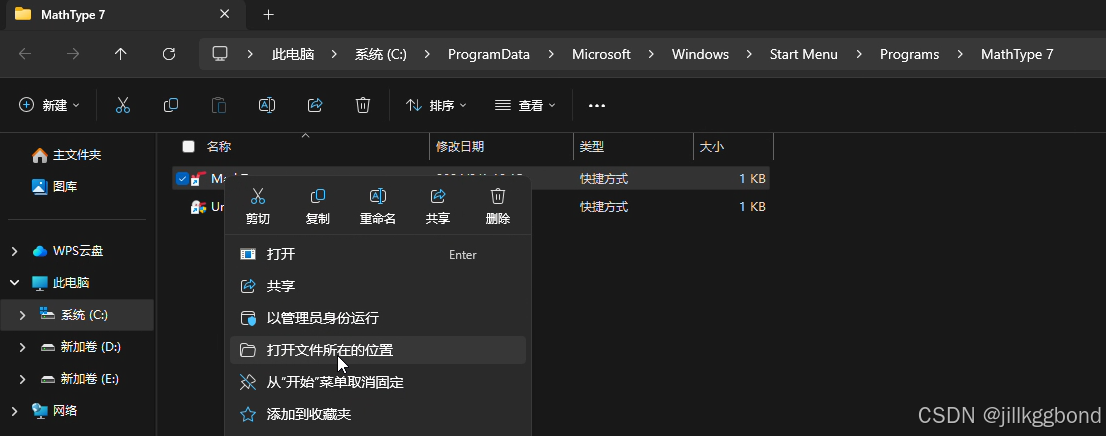Click the Delete trash icon in the toolbar
1106x436 pixels.
click(x=363, y=106)
